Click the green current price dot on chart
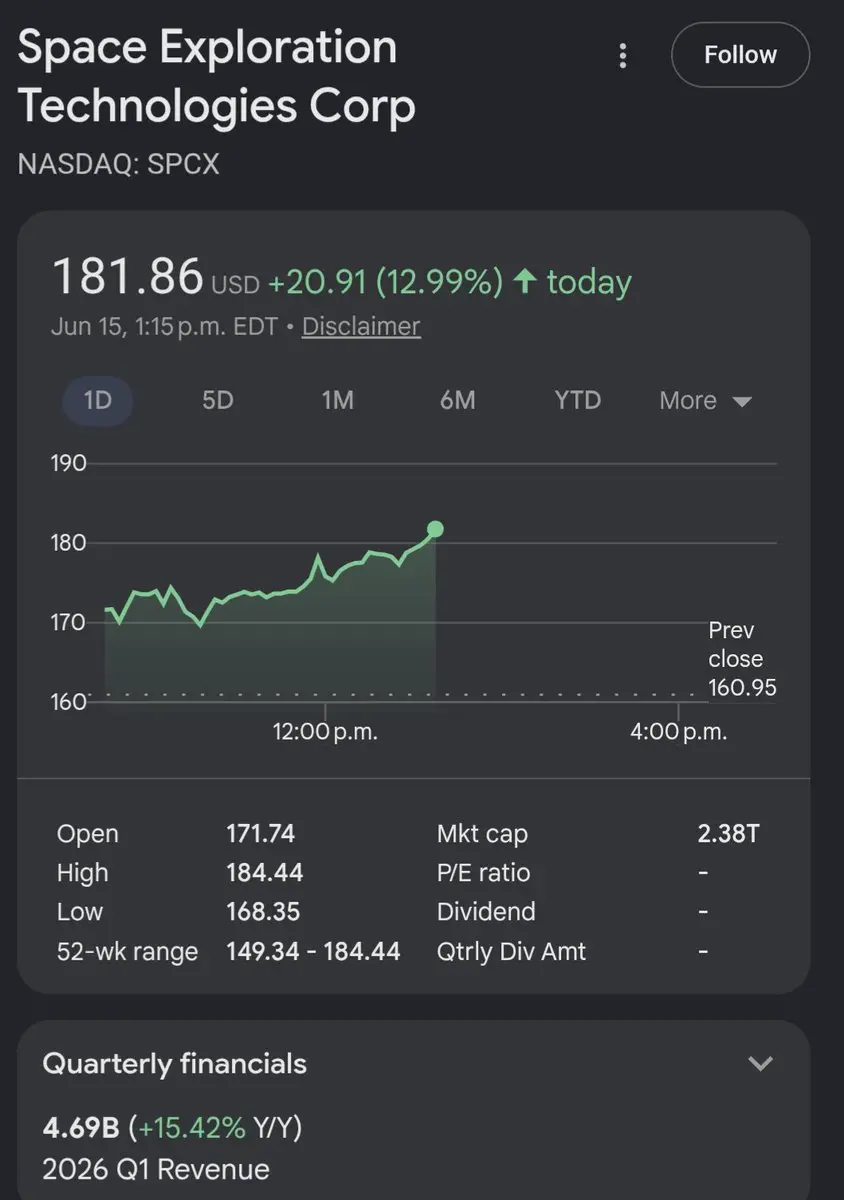Screen dimensions: 844x1200 tap(435, 529)
